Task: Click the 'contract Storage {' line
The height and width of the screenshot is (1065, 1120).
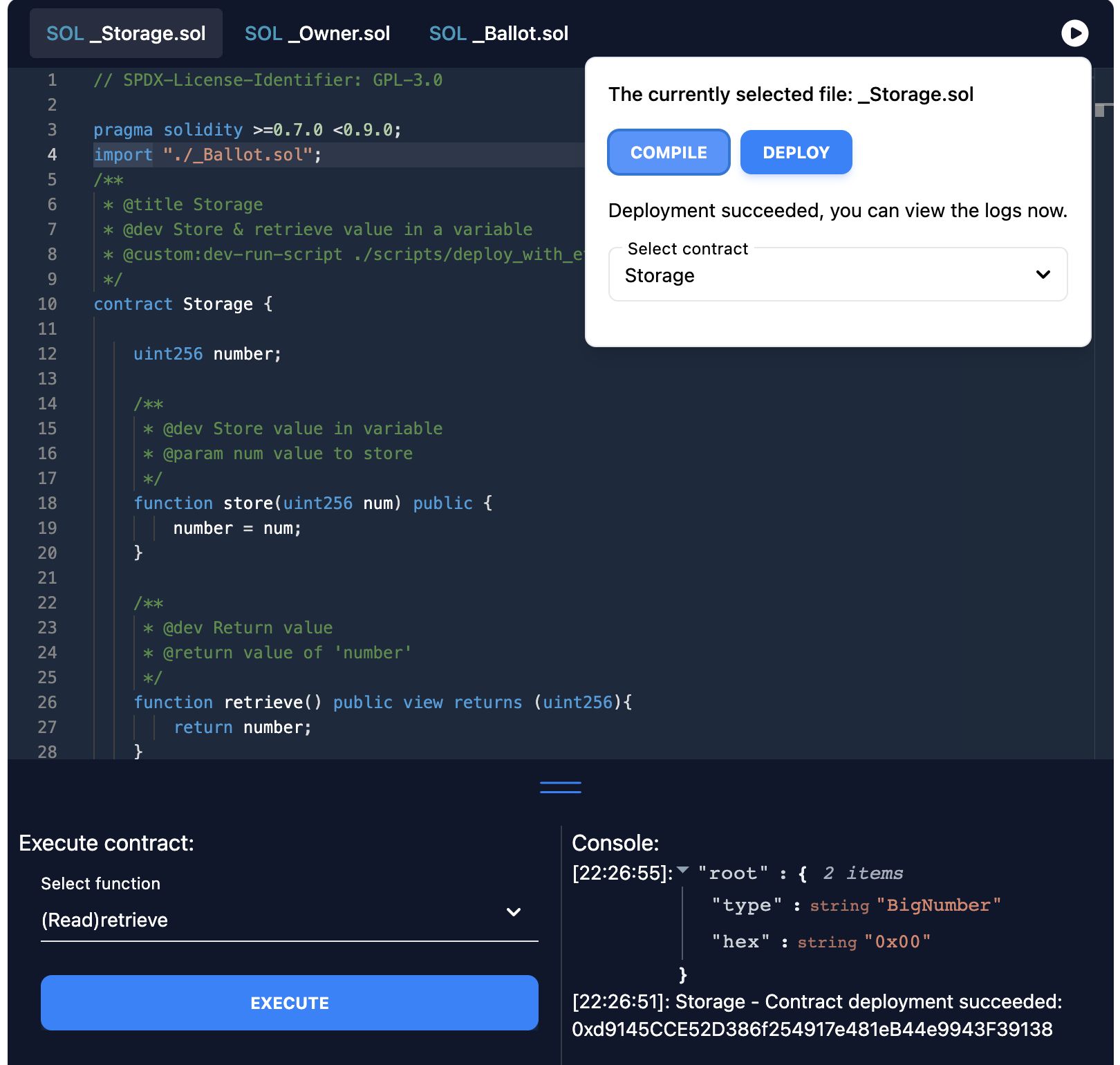Action: coord(183,304)
